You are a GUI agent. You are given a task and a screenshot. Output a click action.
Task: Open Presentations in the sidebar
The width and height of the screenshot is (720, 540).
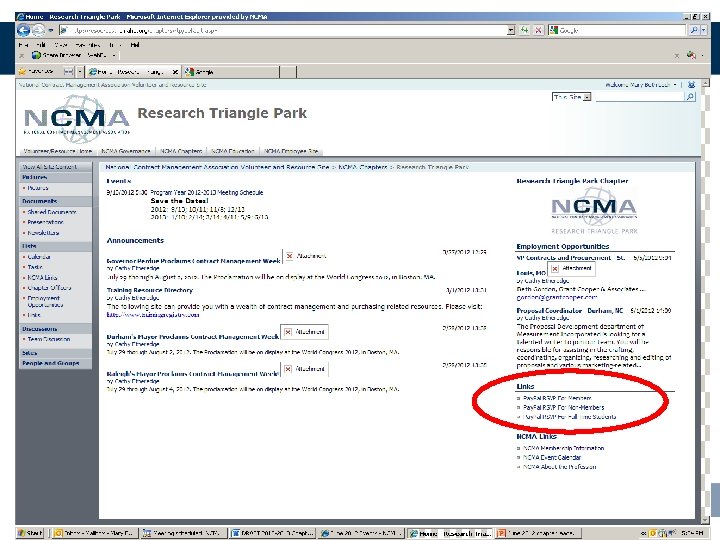click(x=45, y=222)
